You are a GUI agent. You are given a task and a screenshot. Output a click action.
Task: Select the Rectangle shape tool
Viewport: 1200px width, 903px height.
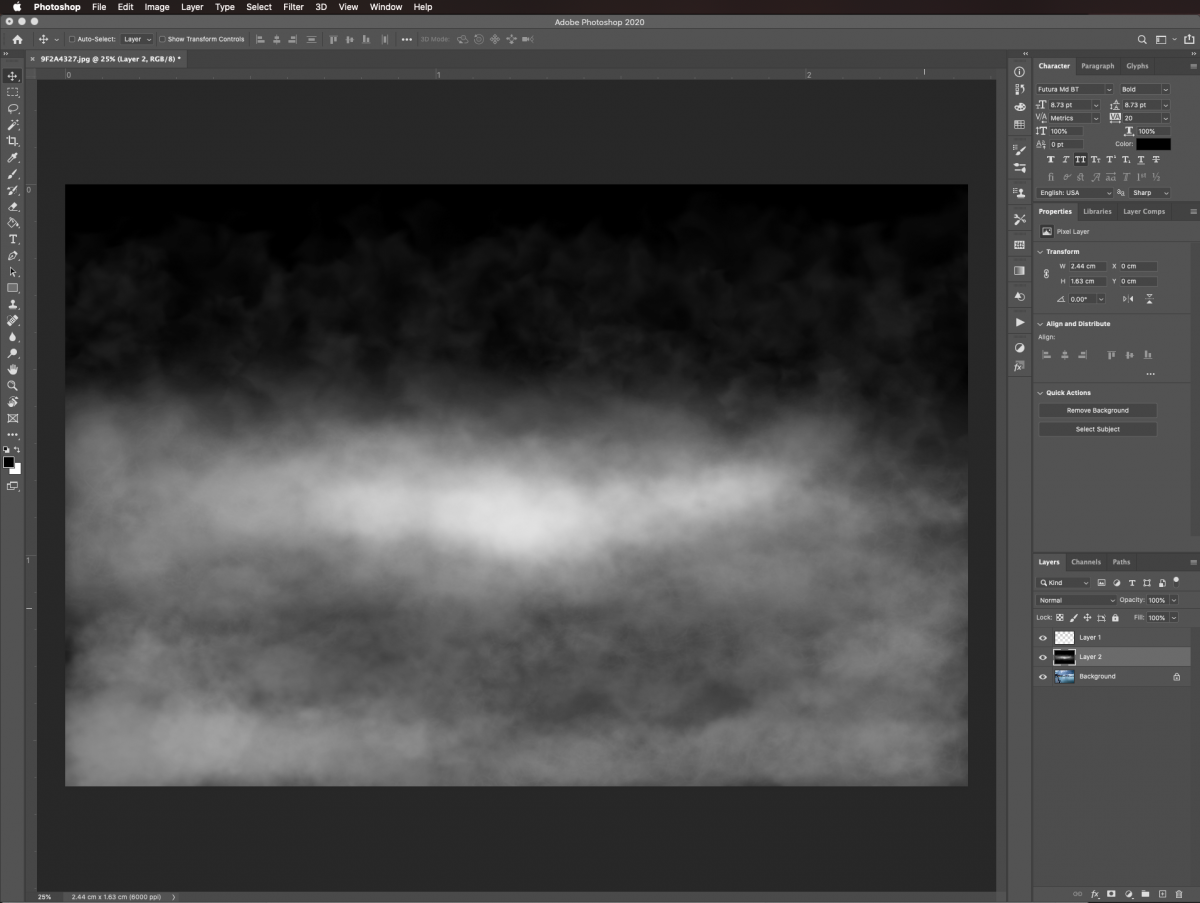point(13,288)
